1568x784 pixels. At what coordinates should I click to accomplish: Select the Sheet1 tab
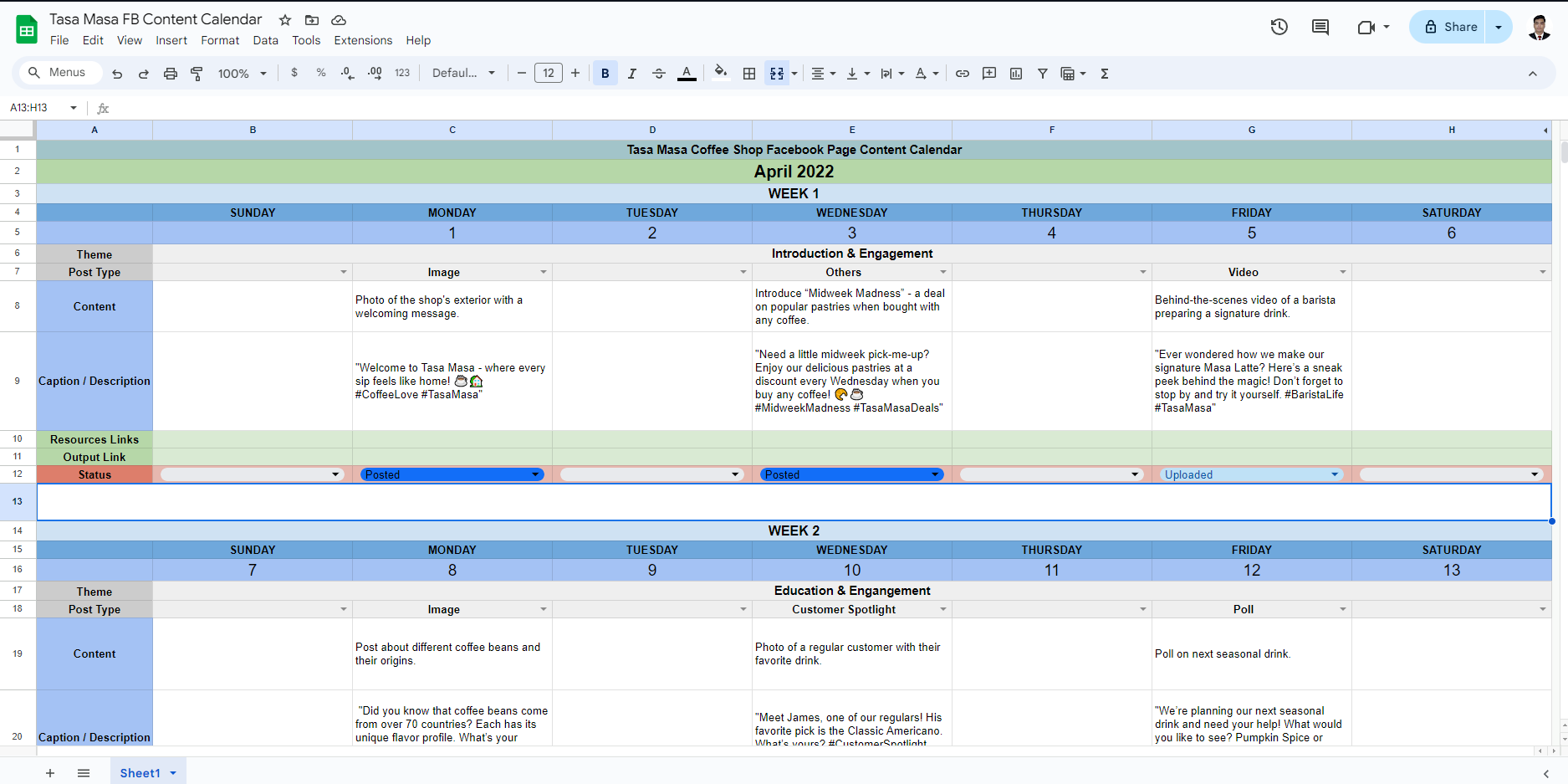[x=148, y=773]
